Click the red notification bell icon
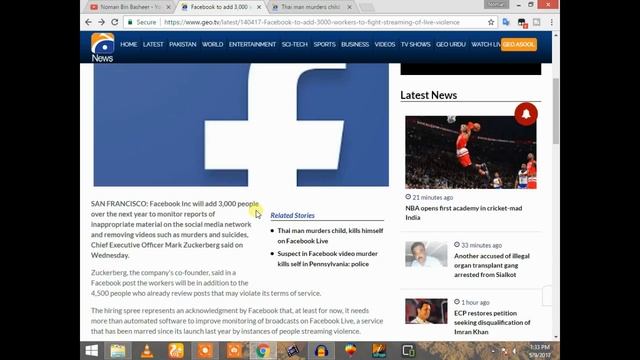Viewport: 640px width, 360px height. pyautogui.click(x=526, y=114)
